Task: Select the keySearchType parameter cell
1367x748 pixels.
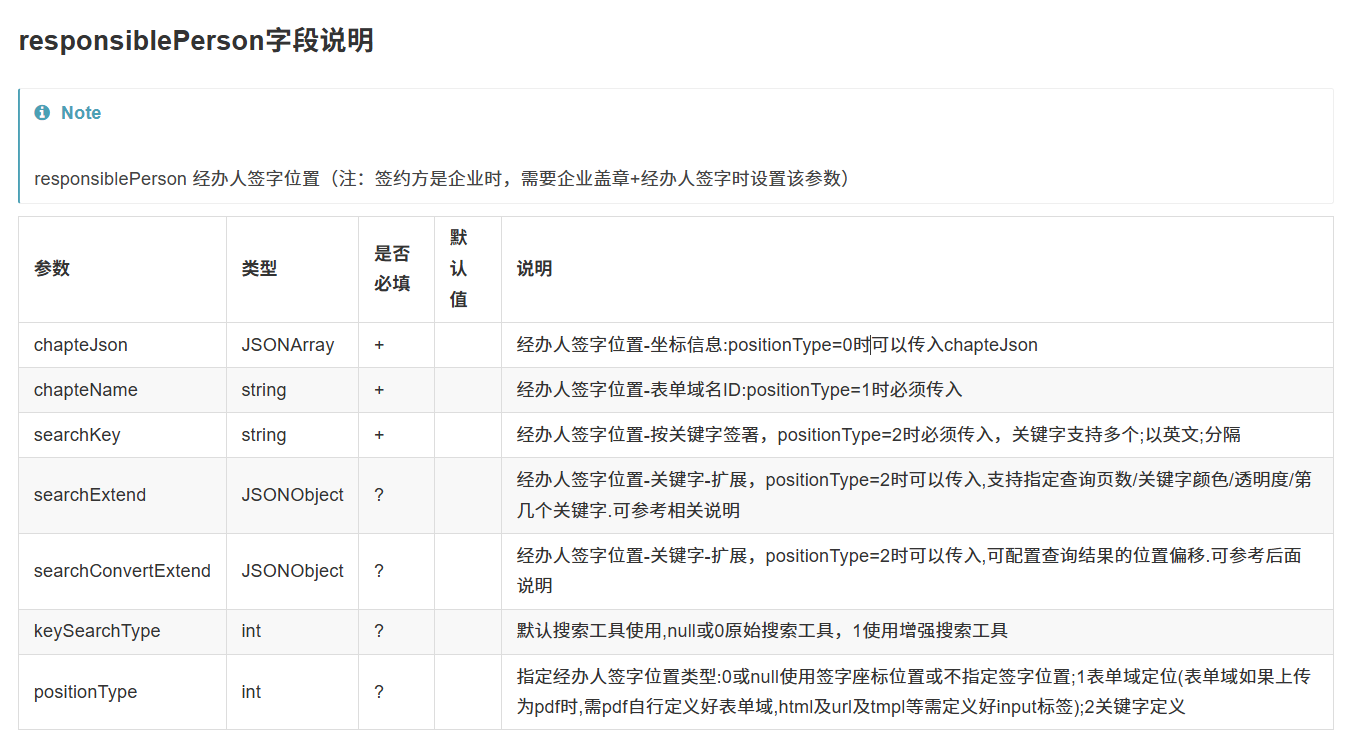Action: (97, 631)
